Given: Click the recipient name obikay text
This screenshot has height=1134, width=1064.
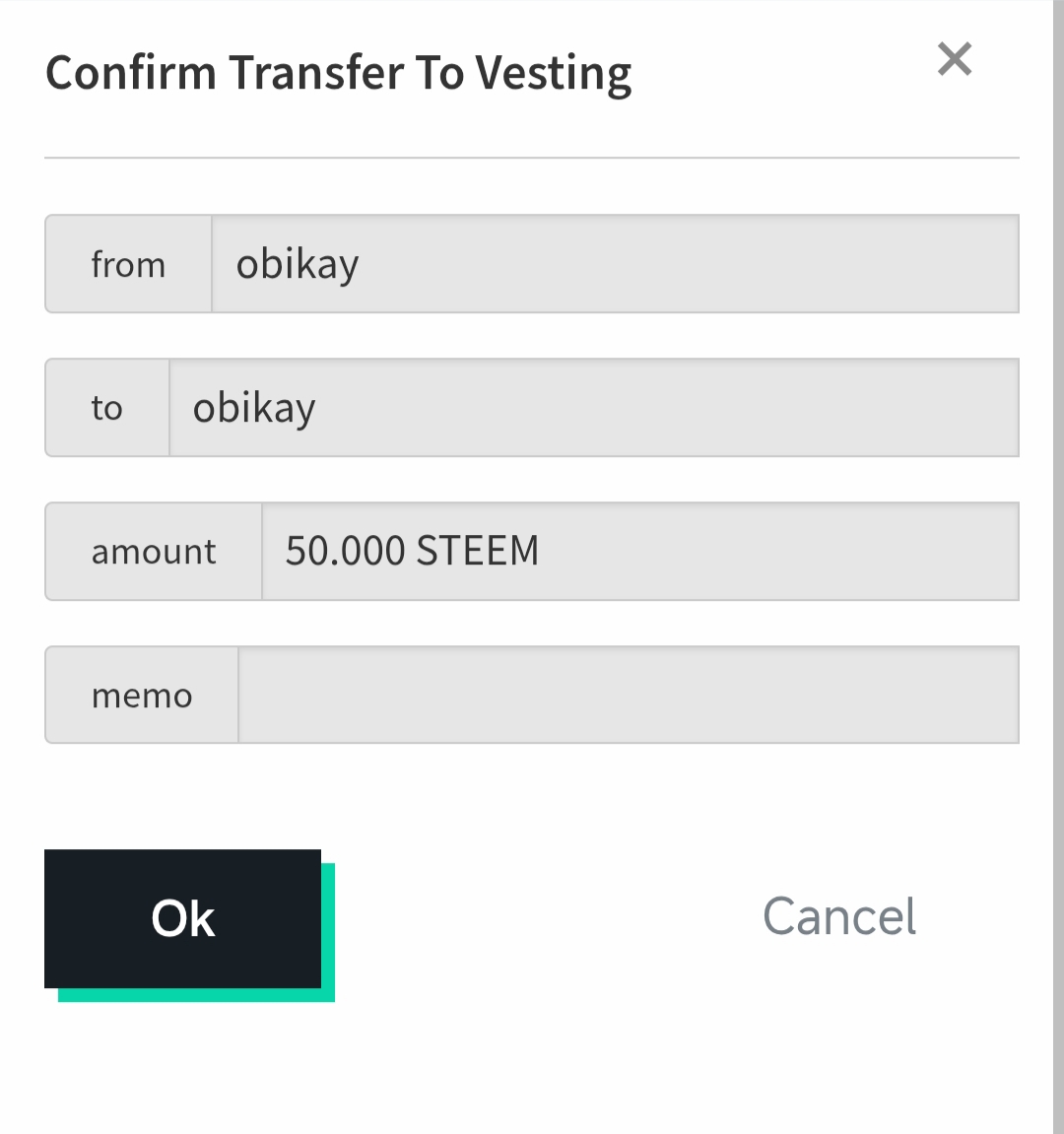Looking at the screenshot, I should pyautogui.click(x=254, y=408).
